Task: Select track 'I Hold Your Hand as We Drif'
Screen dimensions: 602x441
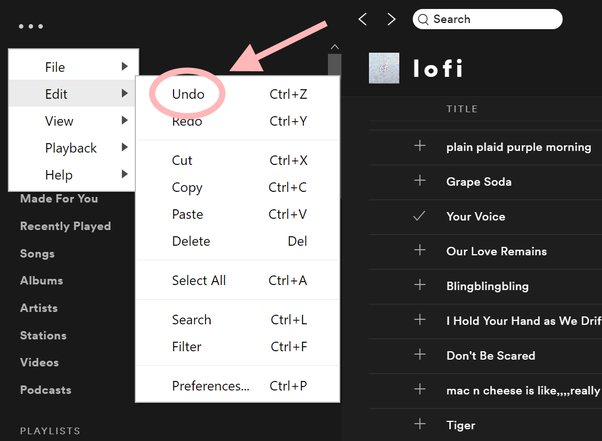Action: coord(524,321)
